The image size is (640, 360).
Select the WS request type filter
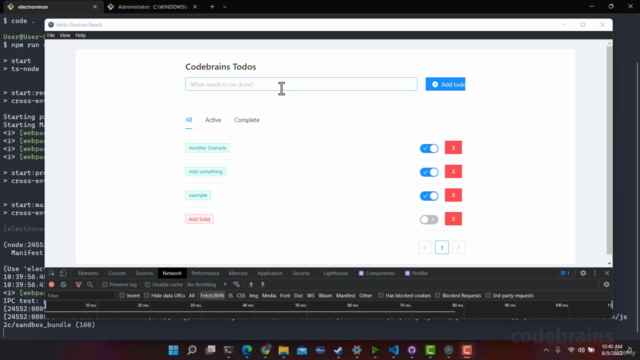(311, 295)
